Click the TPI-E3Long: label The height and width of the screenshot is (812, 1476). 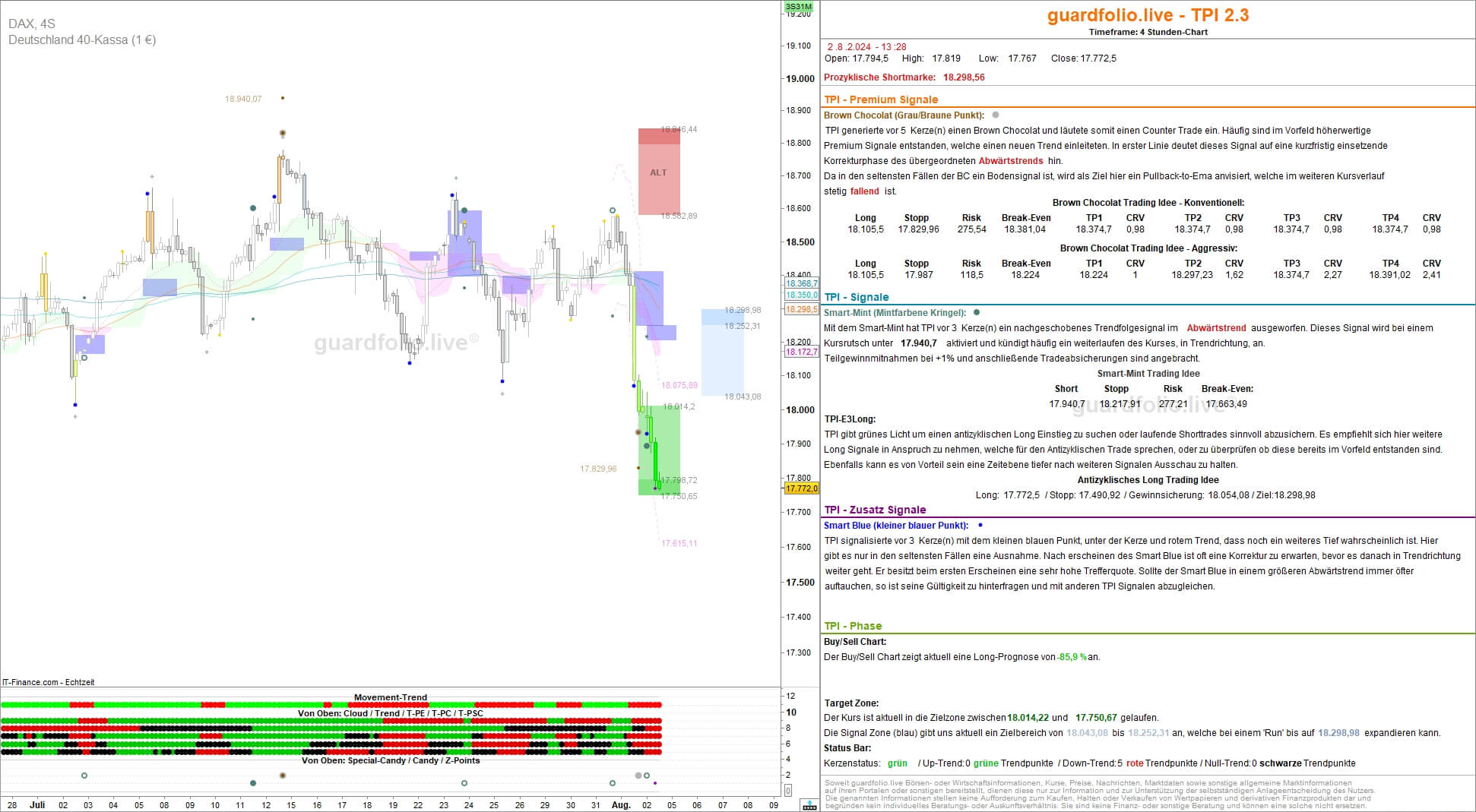pos(850,419)
